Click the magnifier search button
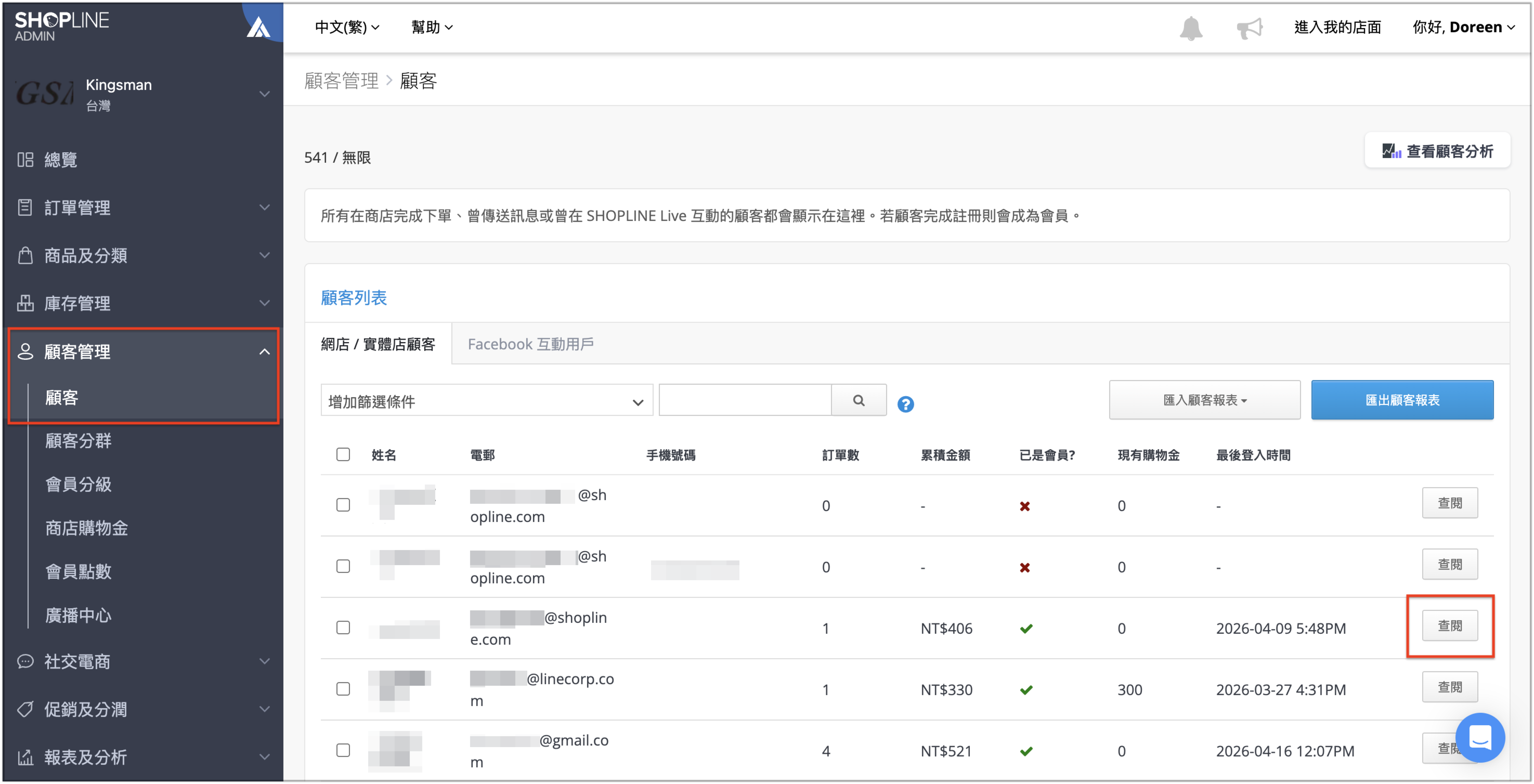The height and width of the screenshot is (784, 1534). pyautogui.click(x=859, y=400)
